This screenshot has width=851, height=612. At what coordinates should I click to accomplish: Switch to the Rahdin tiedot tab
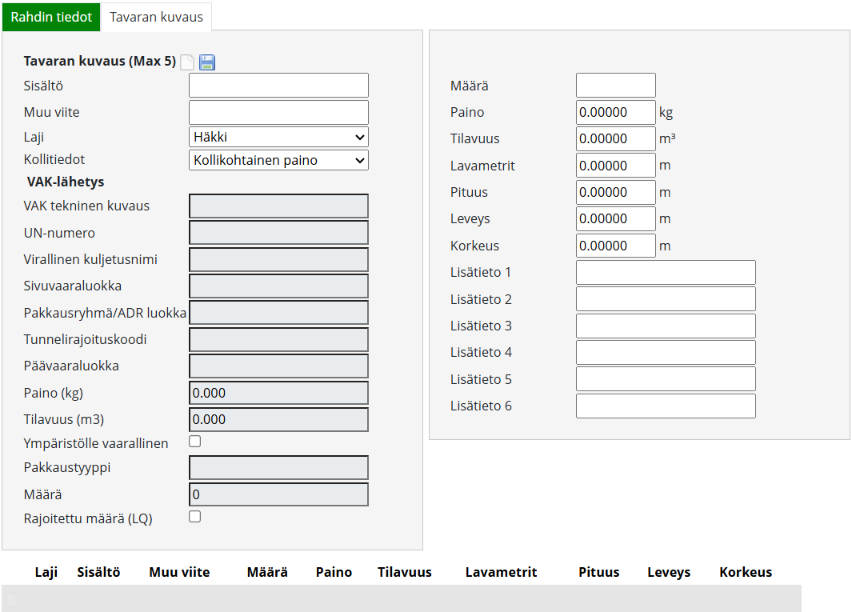[51, 17]
